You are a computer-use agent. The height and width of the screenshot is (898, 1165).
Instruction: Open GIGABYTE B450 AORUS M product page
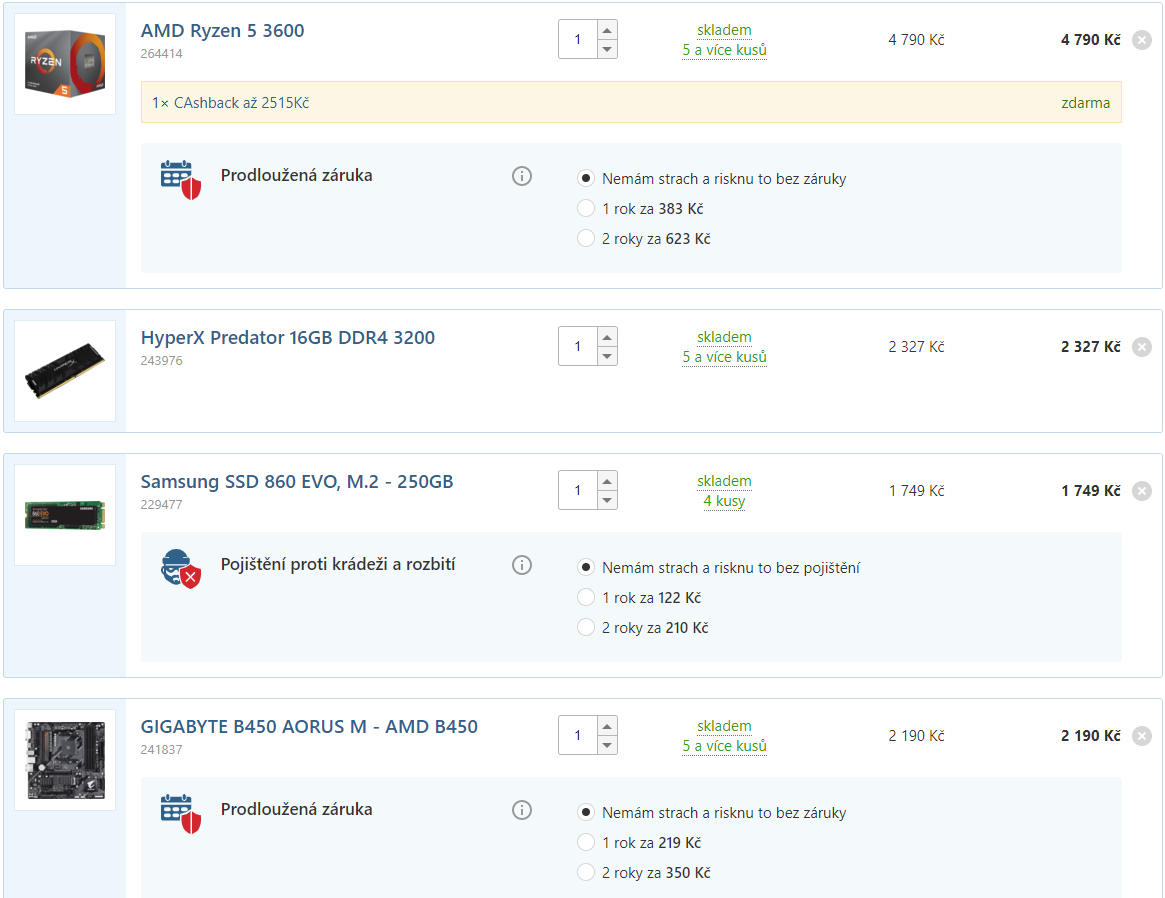point(309,727)
